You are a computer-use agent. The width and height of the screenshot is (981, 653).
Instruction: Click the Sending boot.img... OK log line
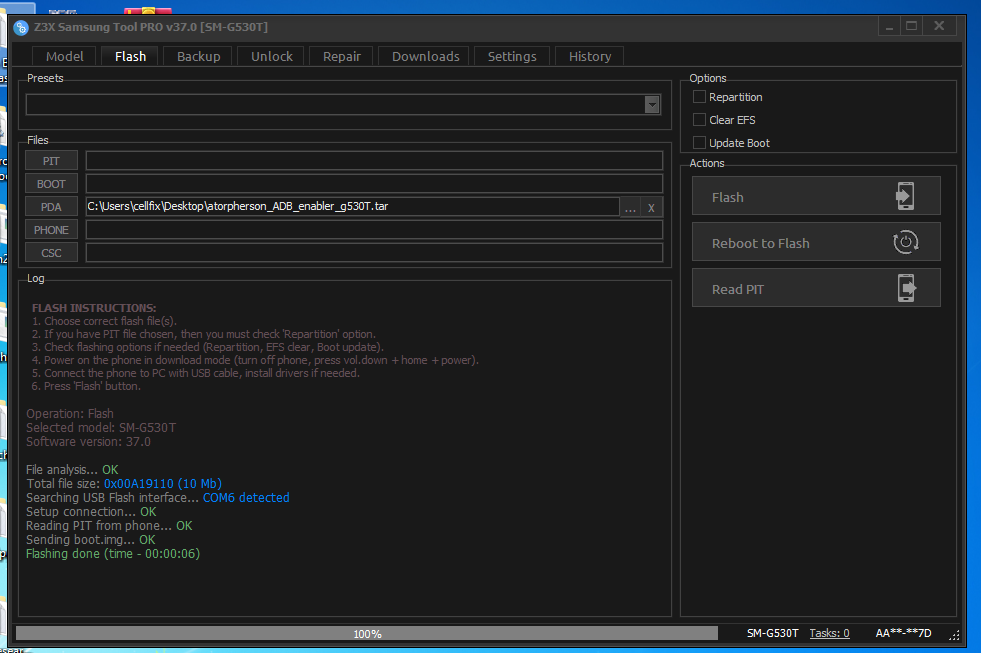(x=91, y=540)
